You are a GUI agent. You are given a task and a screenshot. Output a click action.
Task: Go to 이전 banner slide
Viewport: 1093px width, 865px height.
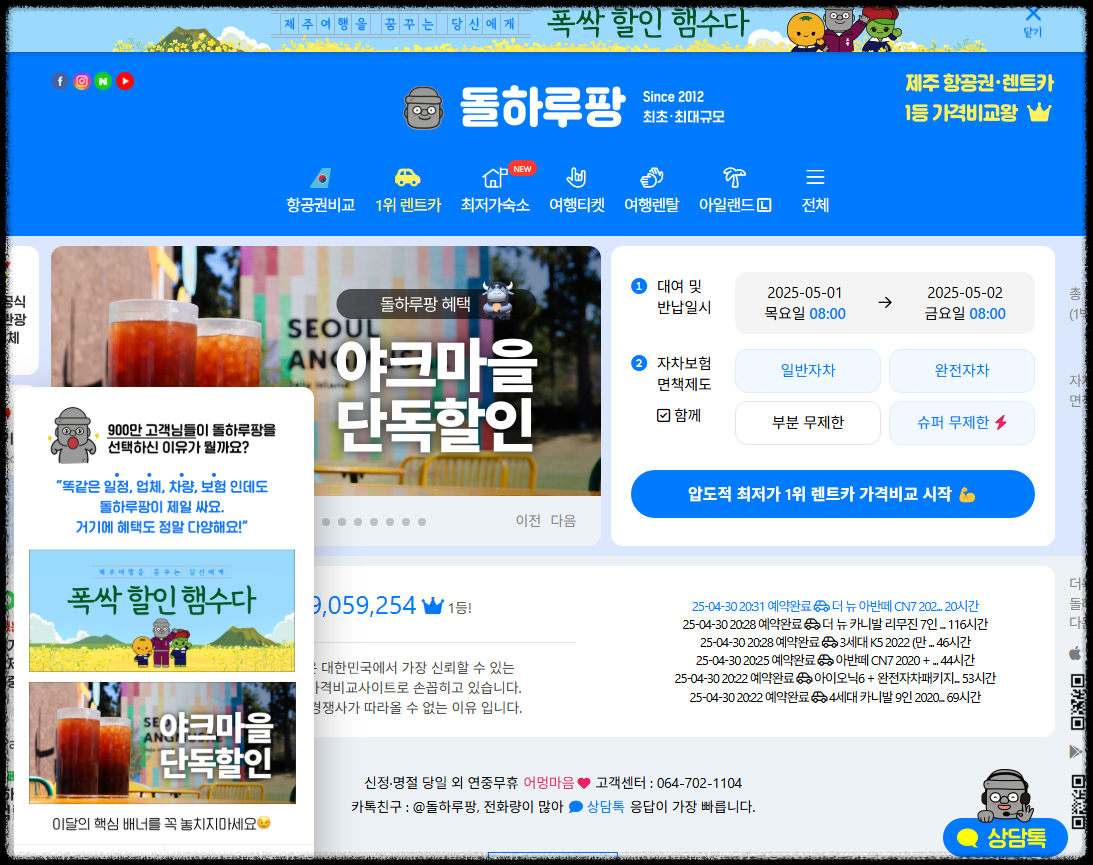pyautogui.click(x=528, y=521)
